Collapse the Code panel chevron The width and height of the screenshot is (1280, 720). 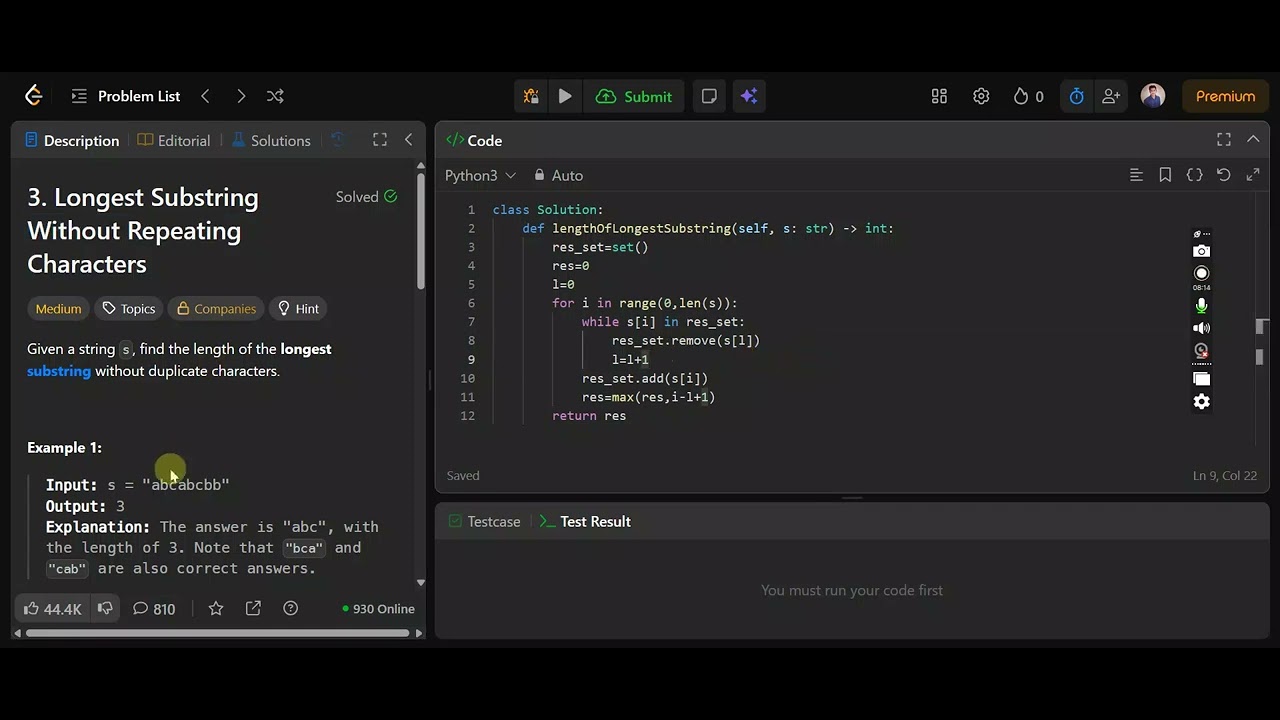[x=1253, y=140]
